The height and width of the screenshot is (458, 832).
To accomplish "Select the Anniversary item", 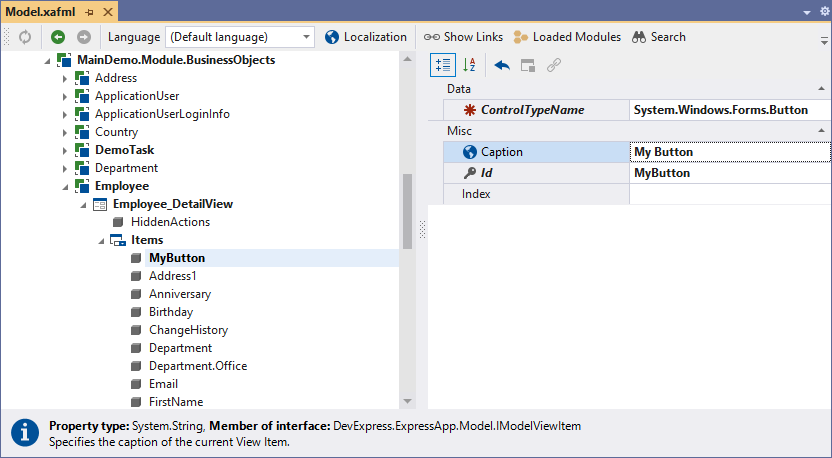I will [180, 294].
